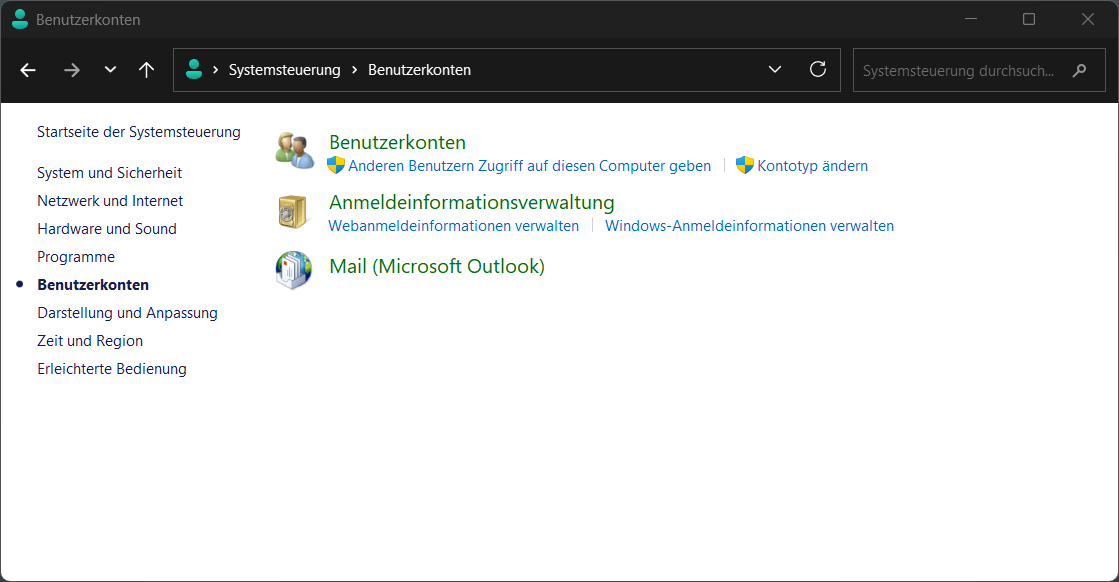Screen dimensions: 1119x582
Task: Select Netzwerk und Internet in sidebar
Action: pyautogui.click(x=110, y=201)
